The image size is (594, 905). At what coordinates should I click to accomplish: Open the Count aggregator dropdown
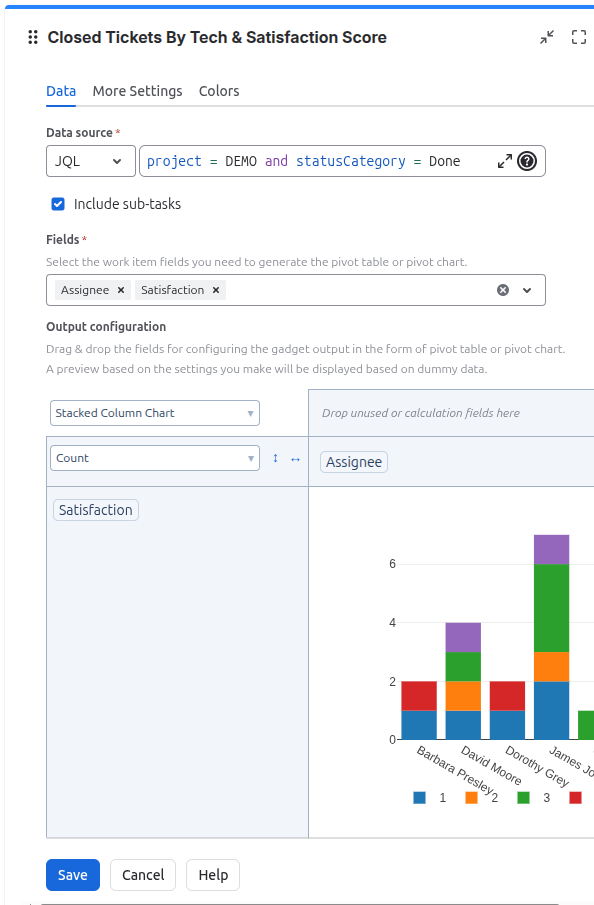(155, 458)
